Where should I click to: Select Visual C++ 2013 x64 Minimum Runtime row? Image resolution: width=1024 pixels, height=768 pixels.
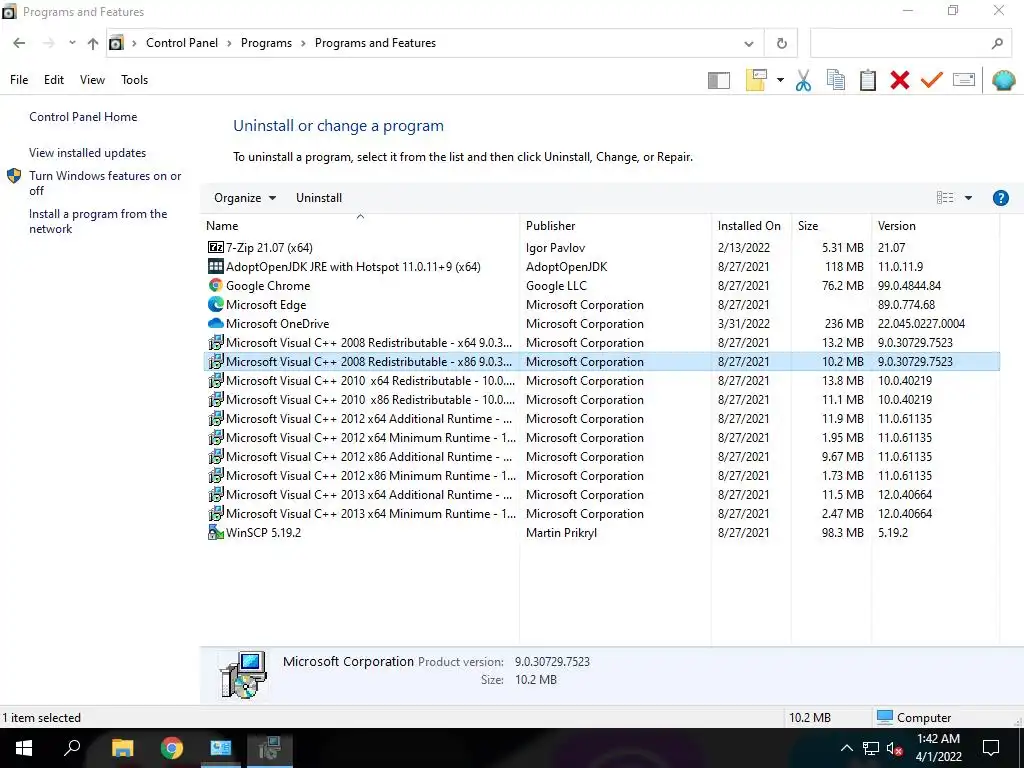coord(601,514)
